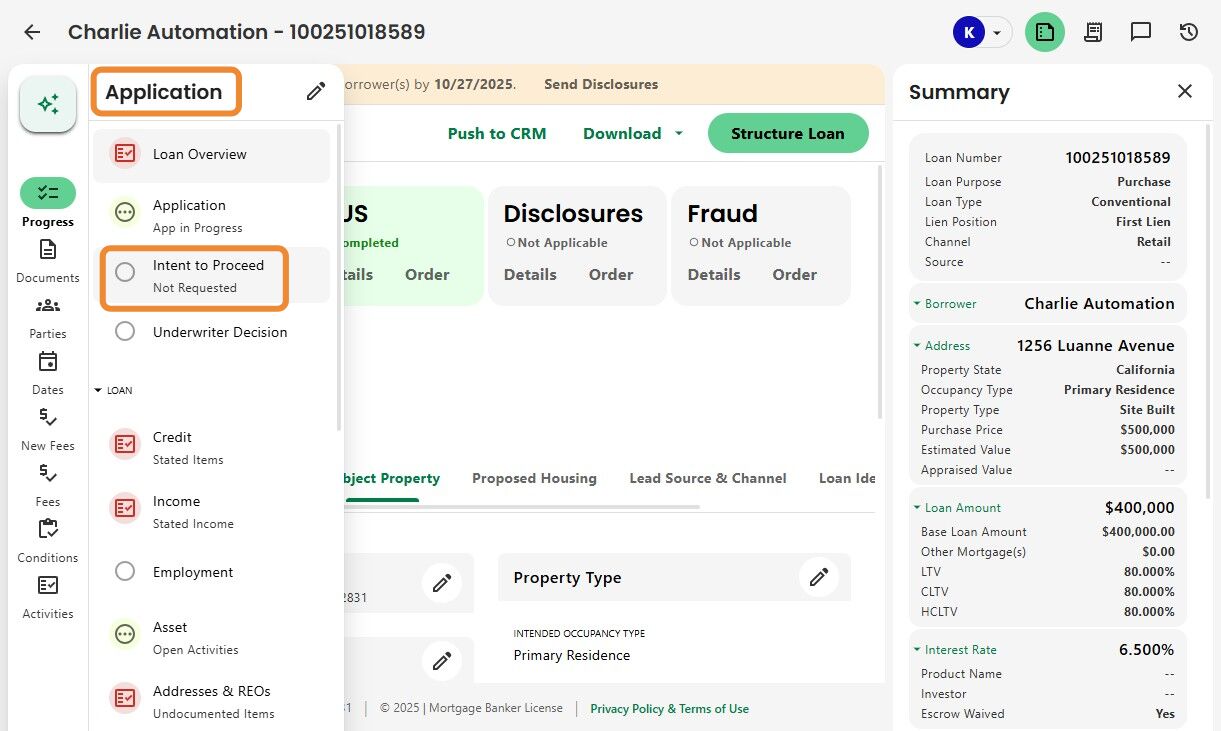Open the Conditions clipboard icon

(48, 529)
